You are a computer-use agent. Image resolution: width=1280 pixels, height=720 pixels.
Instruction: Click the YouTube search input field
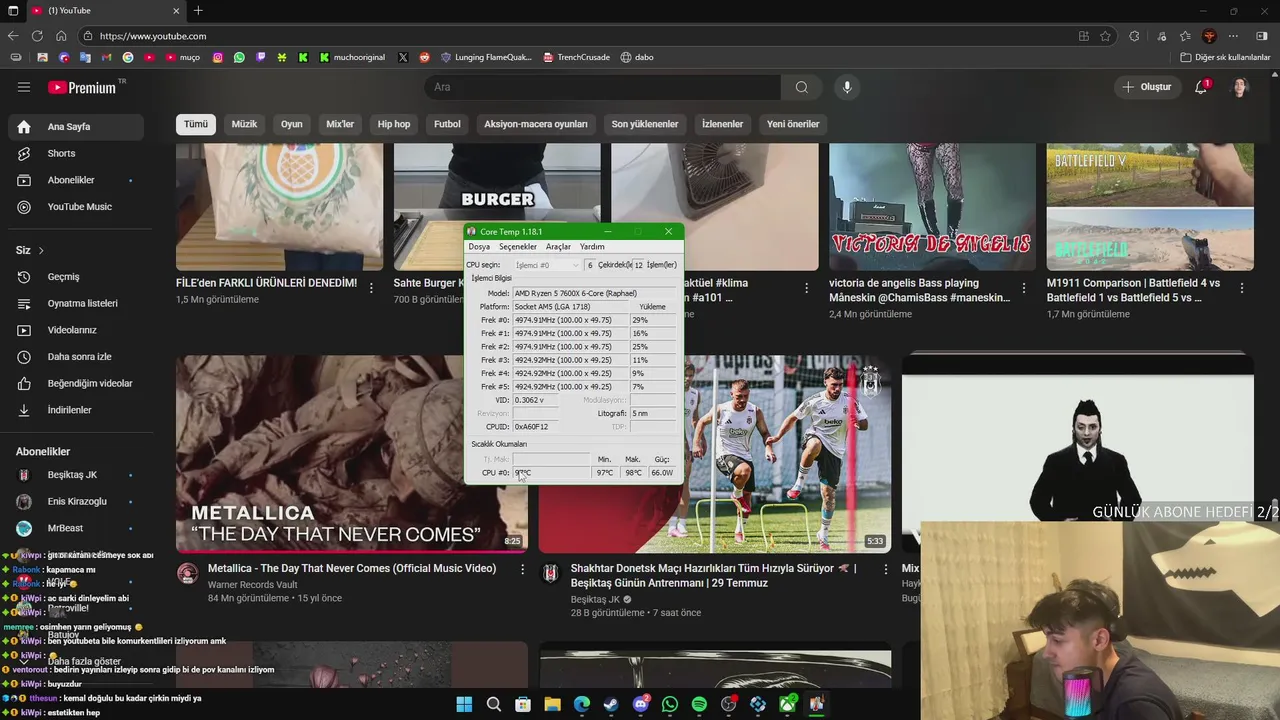point(603,87)
